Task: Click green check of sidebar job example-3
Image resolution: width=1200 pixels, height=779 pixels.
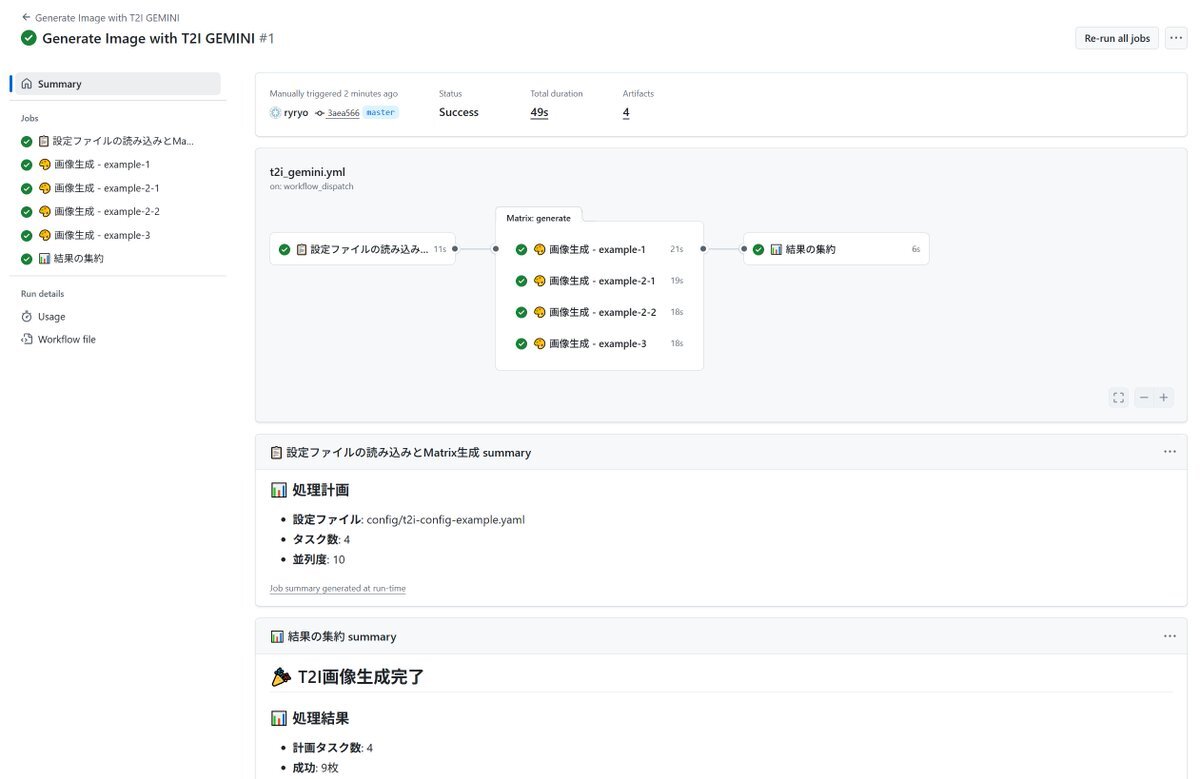Action: point(27,235)
